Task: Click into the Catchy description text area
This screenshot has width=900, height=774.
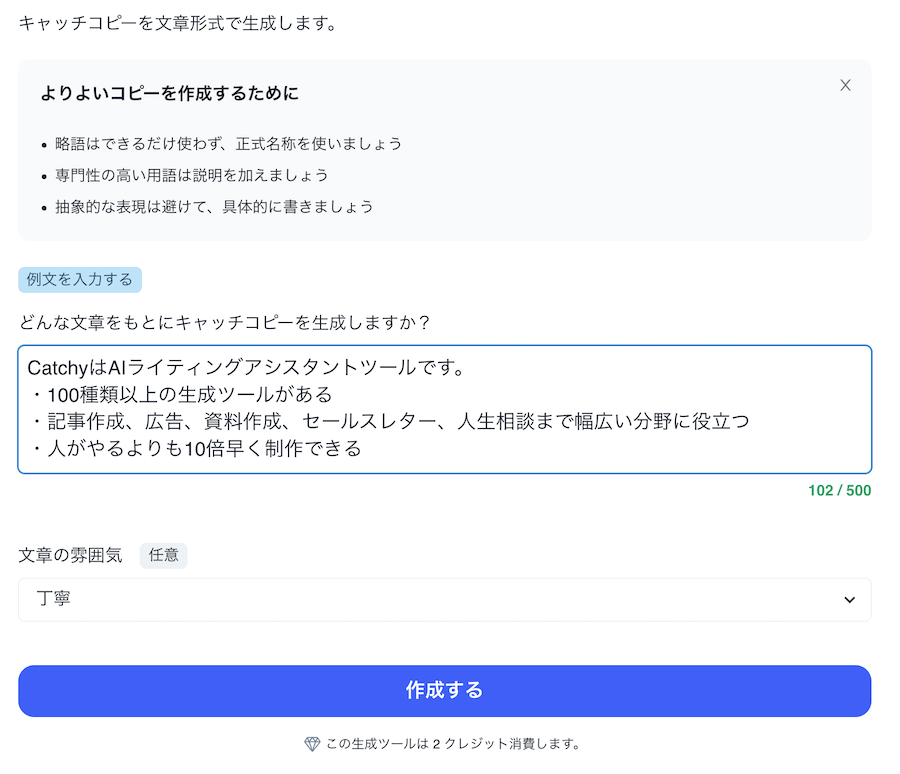Action: coord(445,409)
